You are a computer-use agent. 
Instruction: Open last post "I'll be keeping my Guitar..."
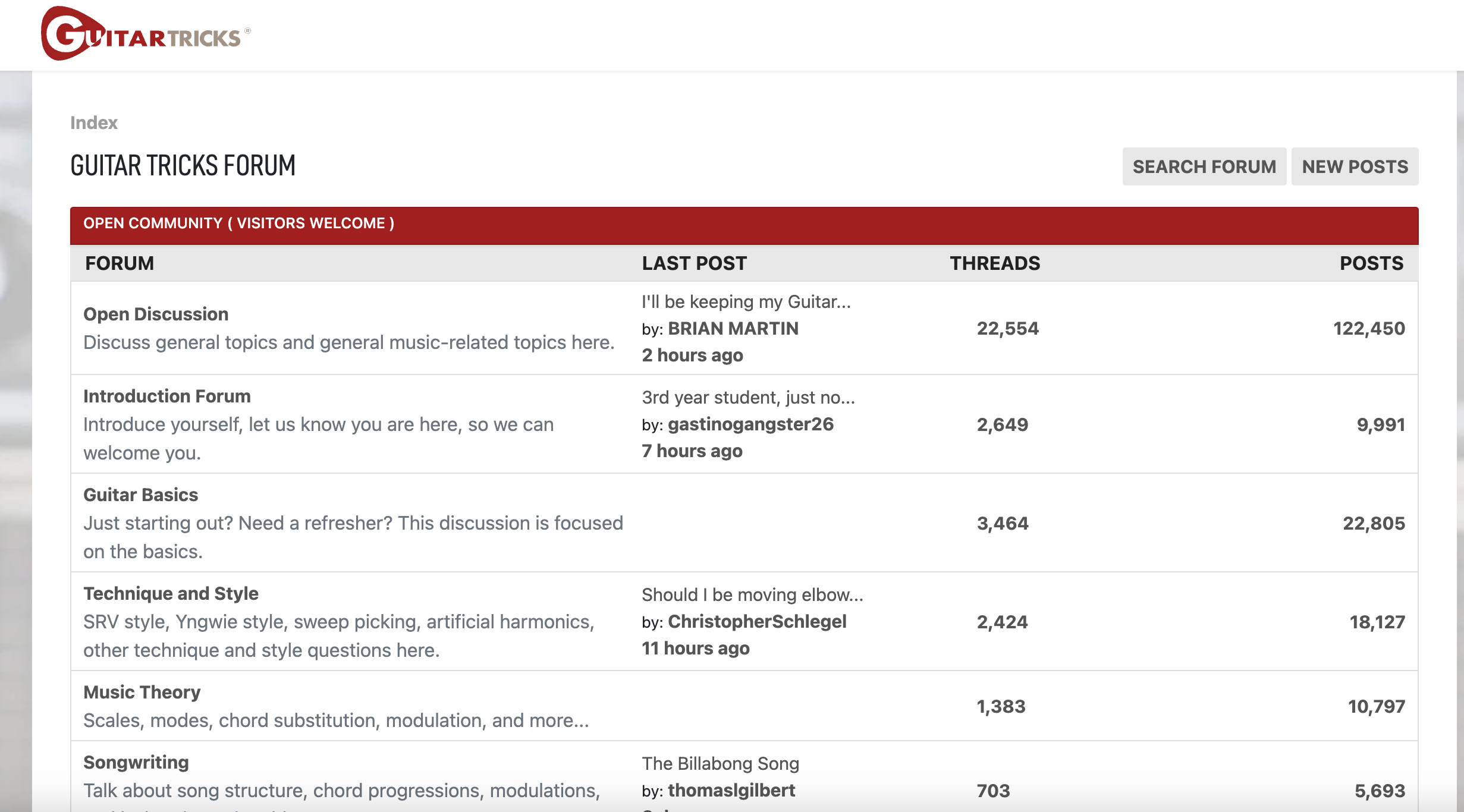point(746,301)
